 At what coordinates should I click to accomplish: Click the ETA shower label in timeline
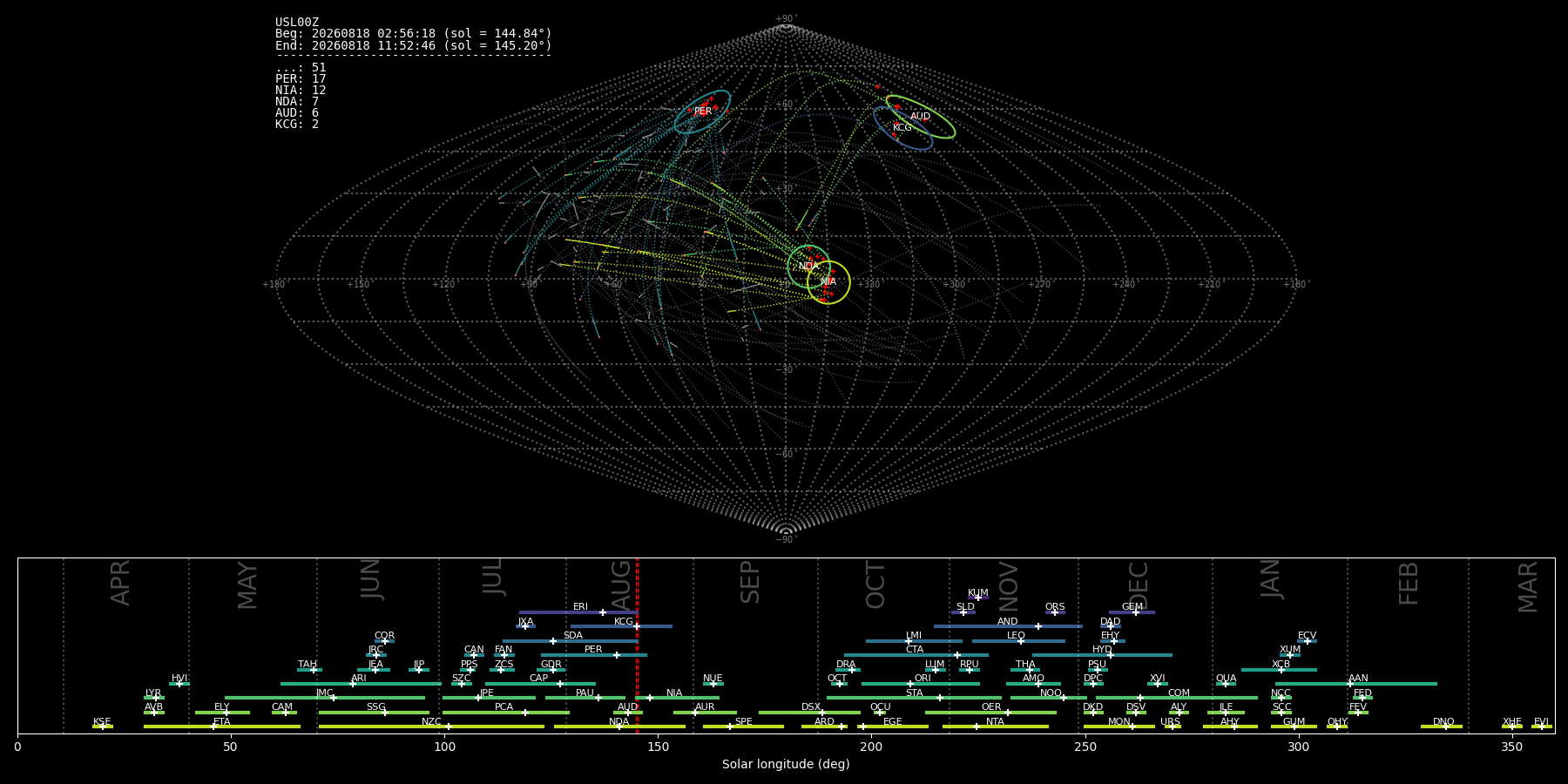point(222,722)
